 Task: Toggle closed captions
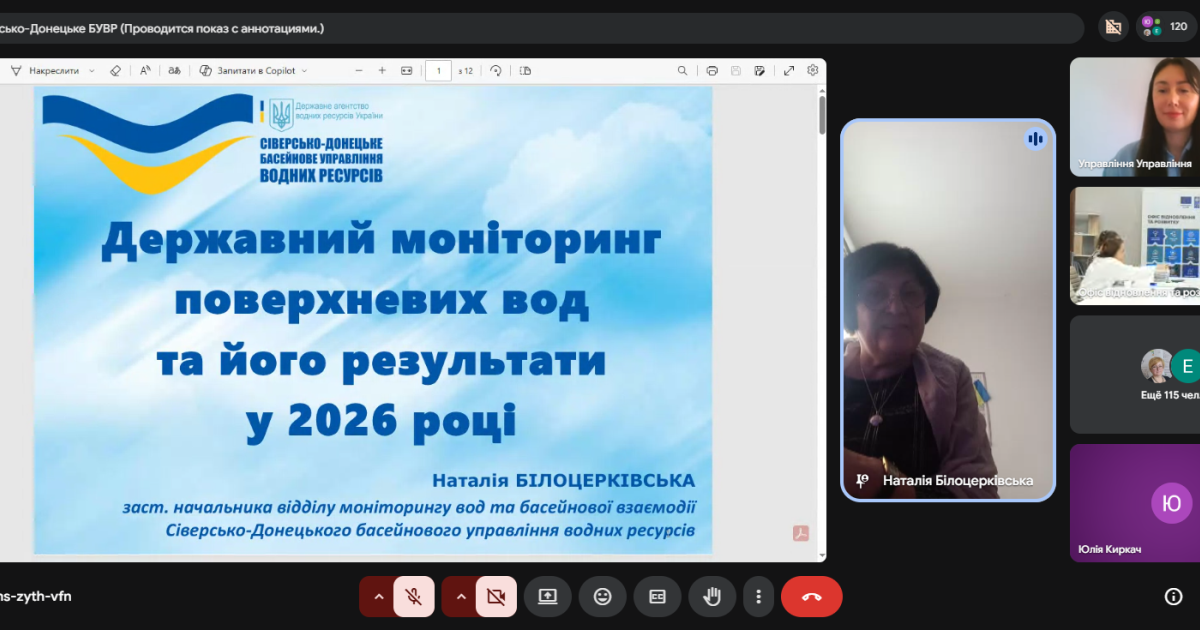[657, 597]
